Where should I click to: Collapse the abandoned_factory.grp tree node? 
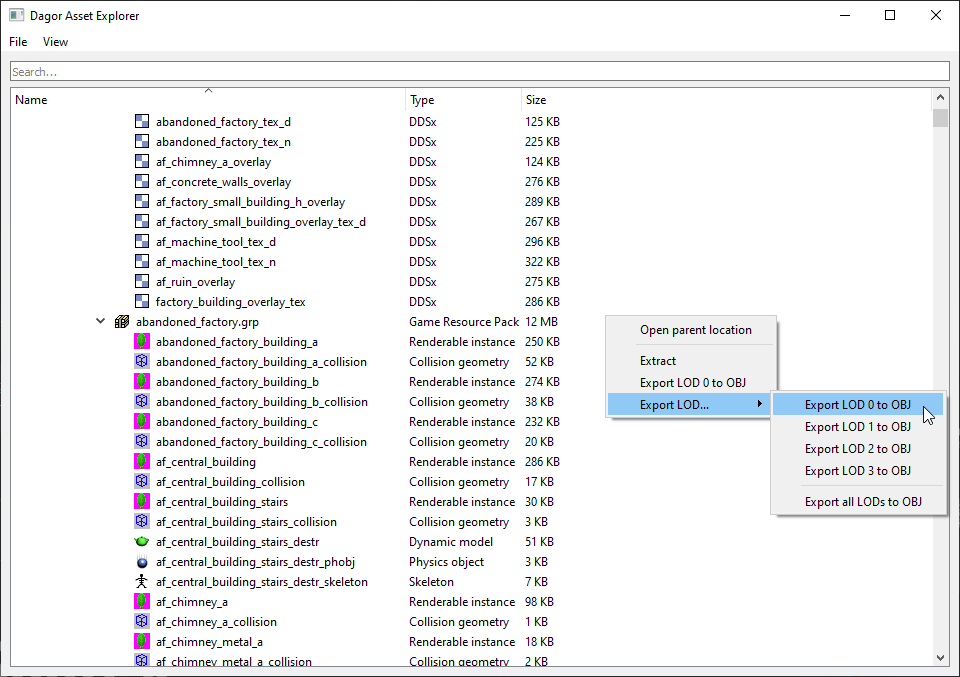coord(100,321)
